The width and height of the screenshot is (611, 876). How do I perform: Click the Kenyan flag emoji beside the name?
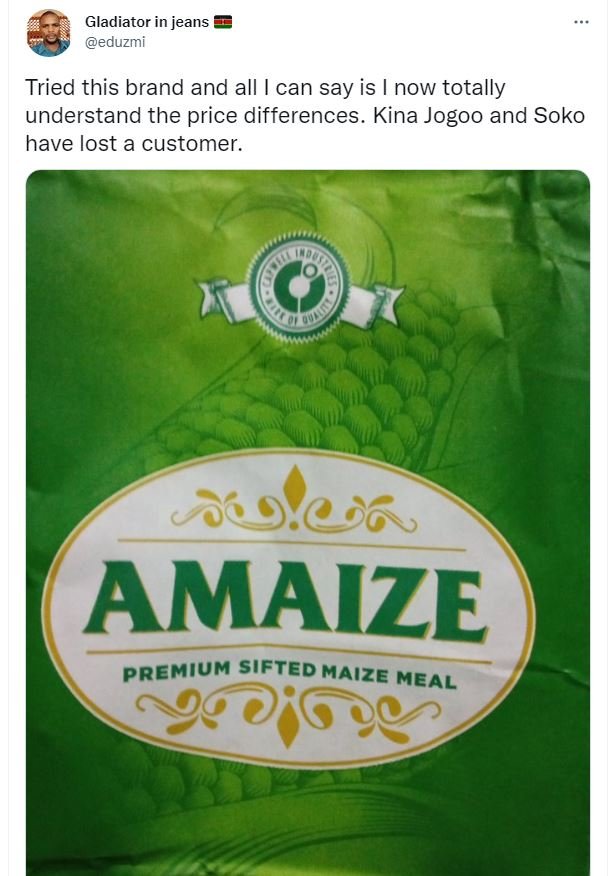223,22
